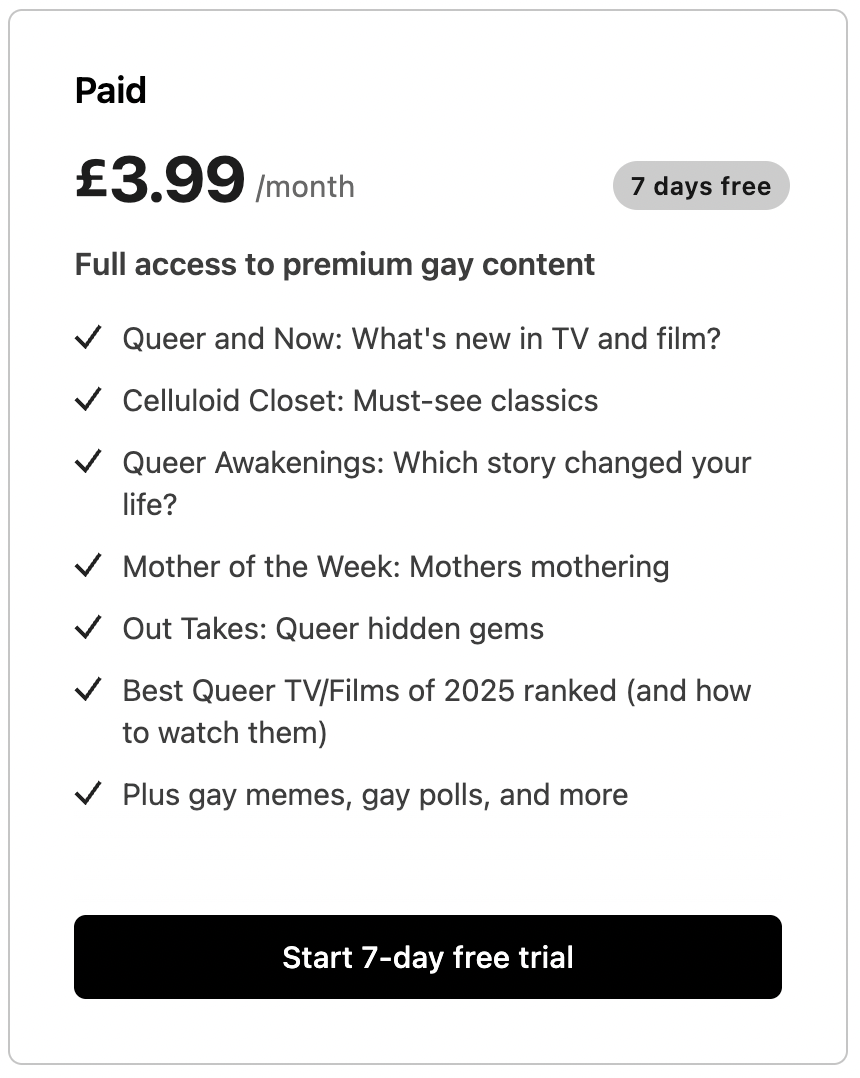Click the /month billing period label

pyautogui.click(x=305, y=187)
